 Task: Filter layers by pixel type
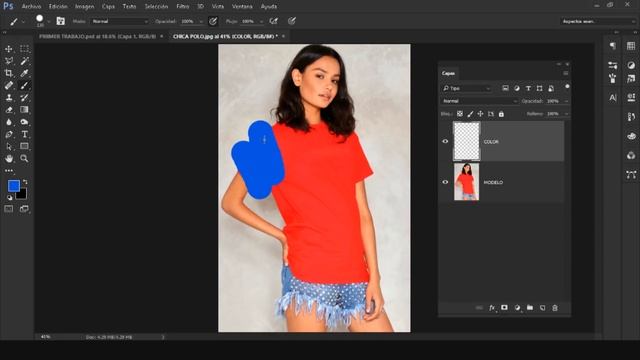coord(505,88)
